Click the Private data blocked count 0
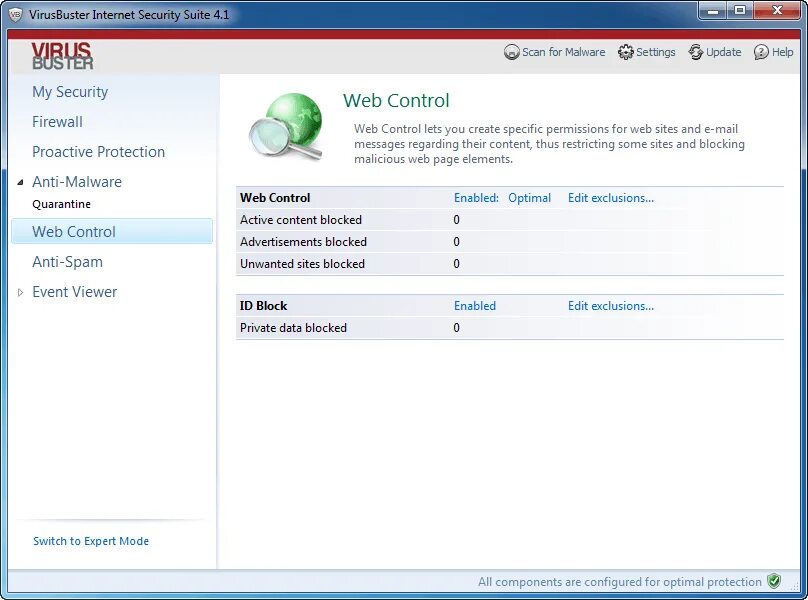The width and height of the screenshot is (808, 600). click(457, 328)
